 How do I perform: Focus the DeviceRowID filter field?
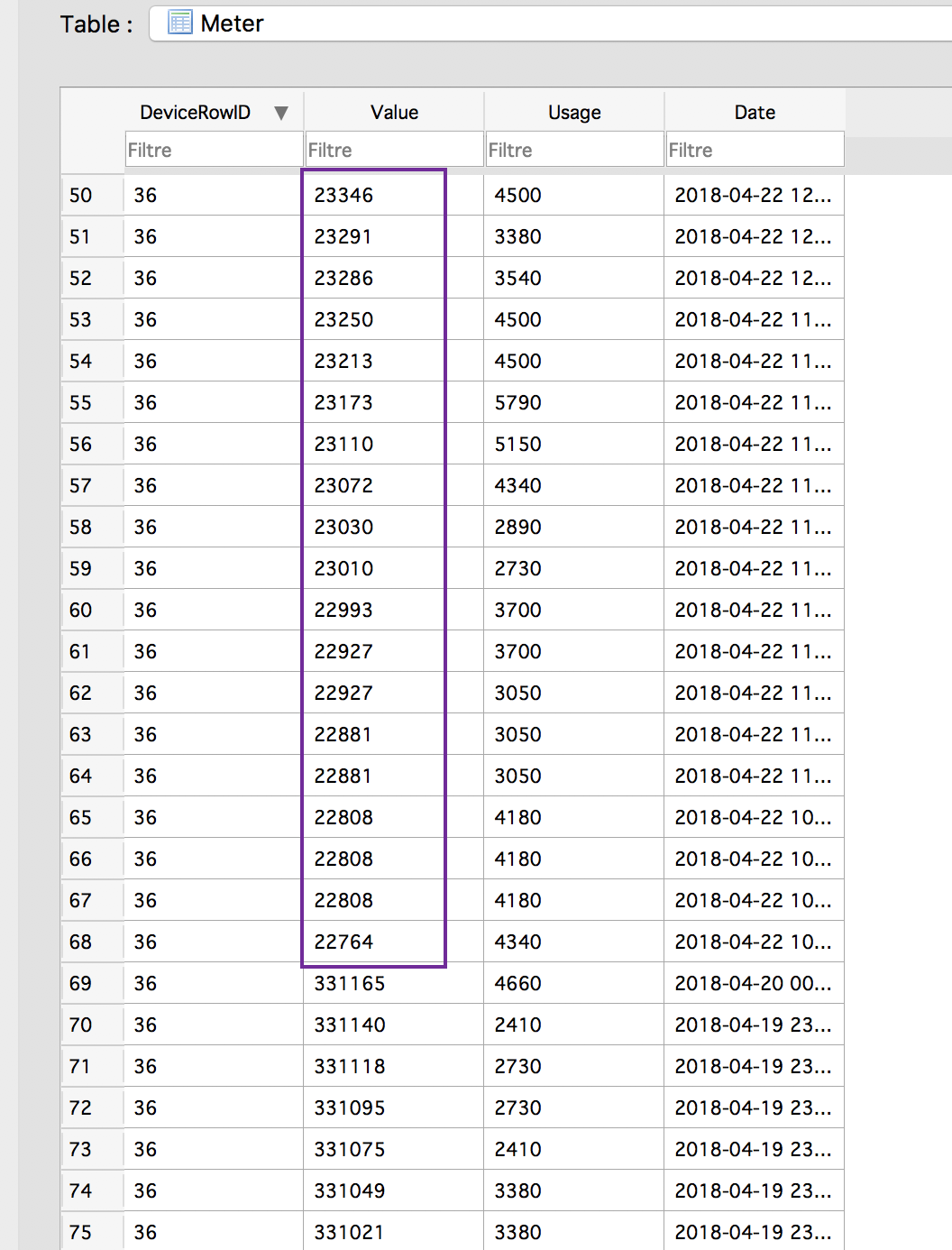pos(215,150)
